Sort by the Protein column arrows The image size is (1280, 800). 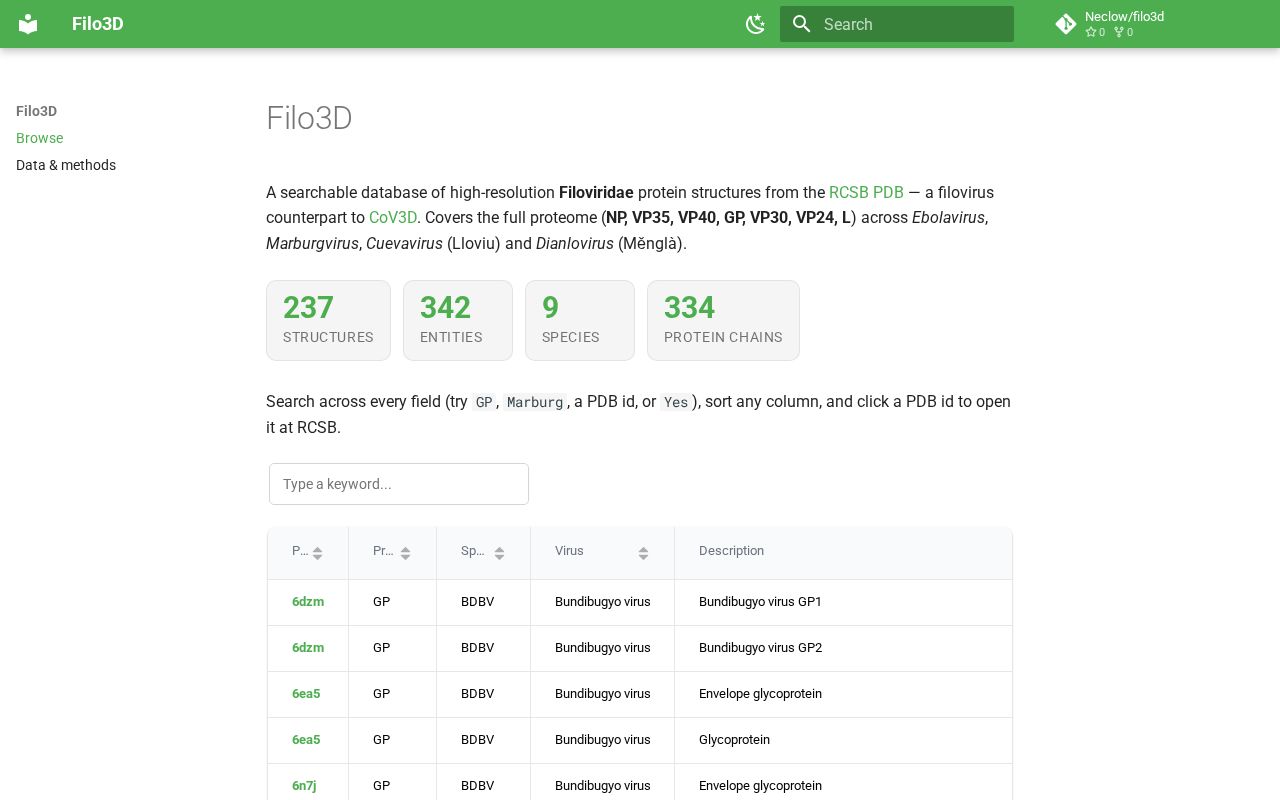pos(405,553)
